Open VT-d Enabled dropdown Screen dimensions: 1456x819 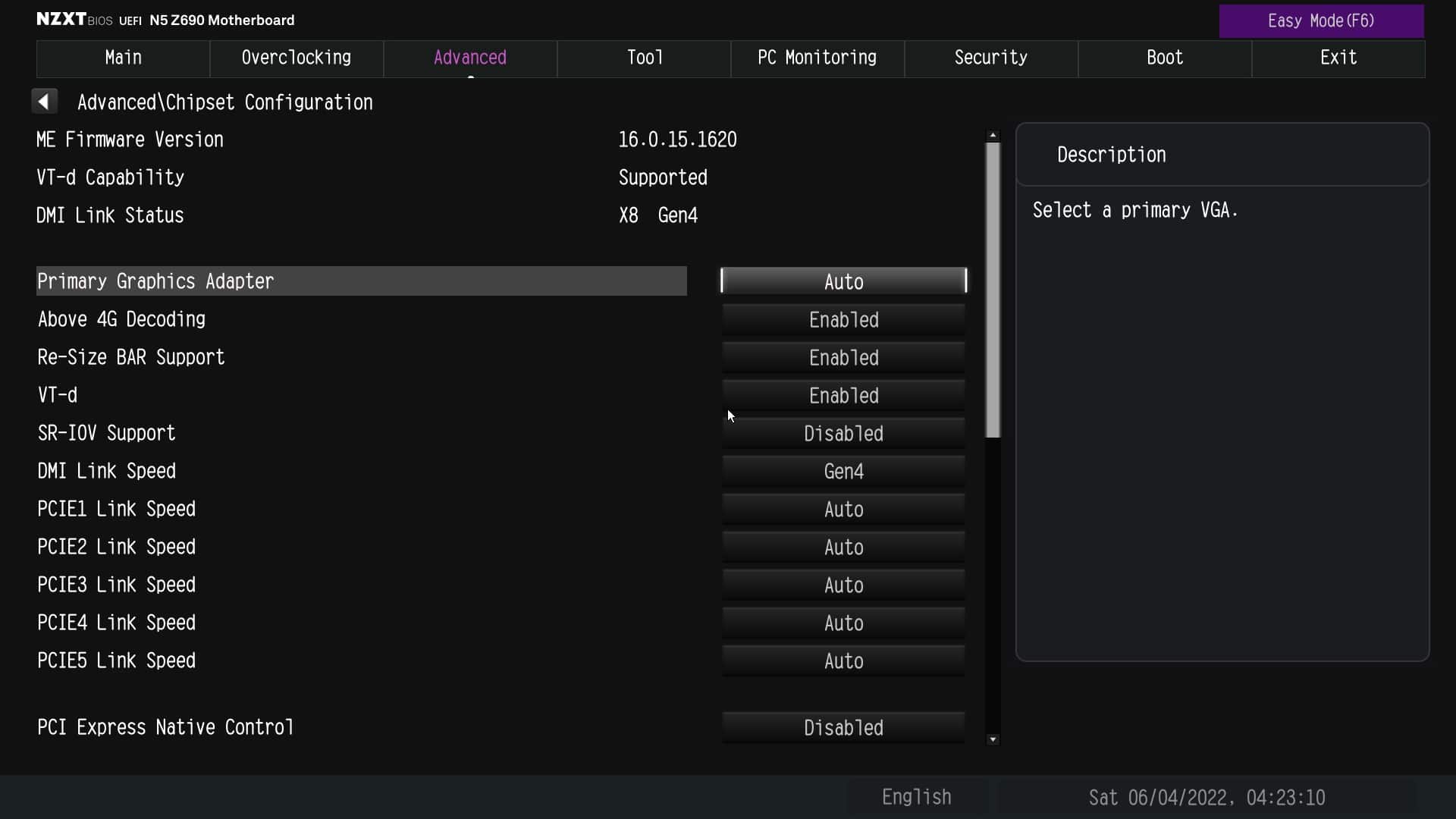pos(843,395)
